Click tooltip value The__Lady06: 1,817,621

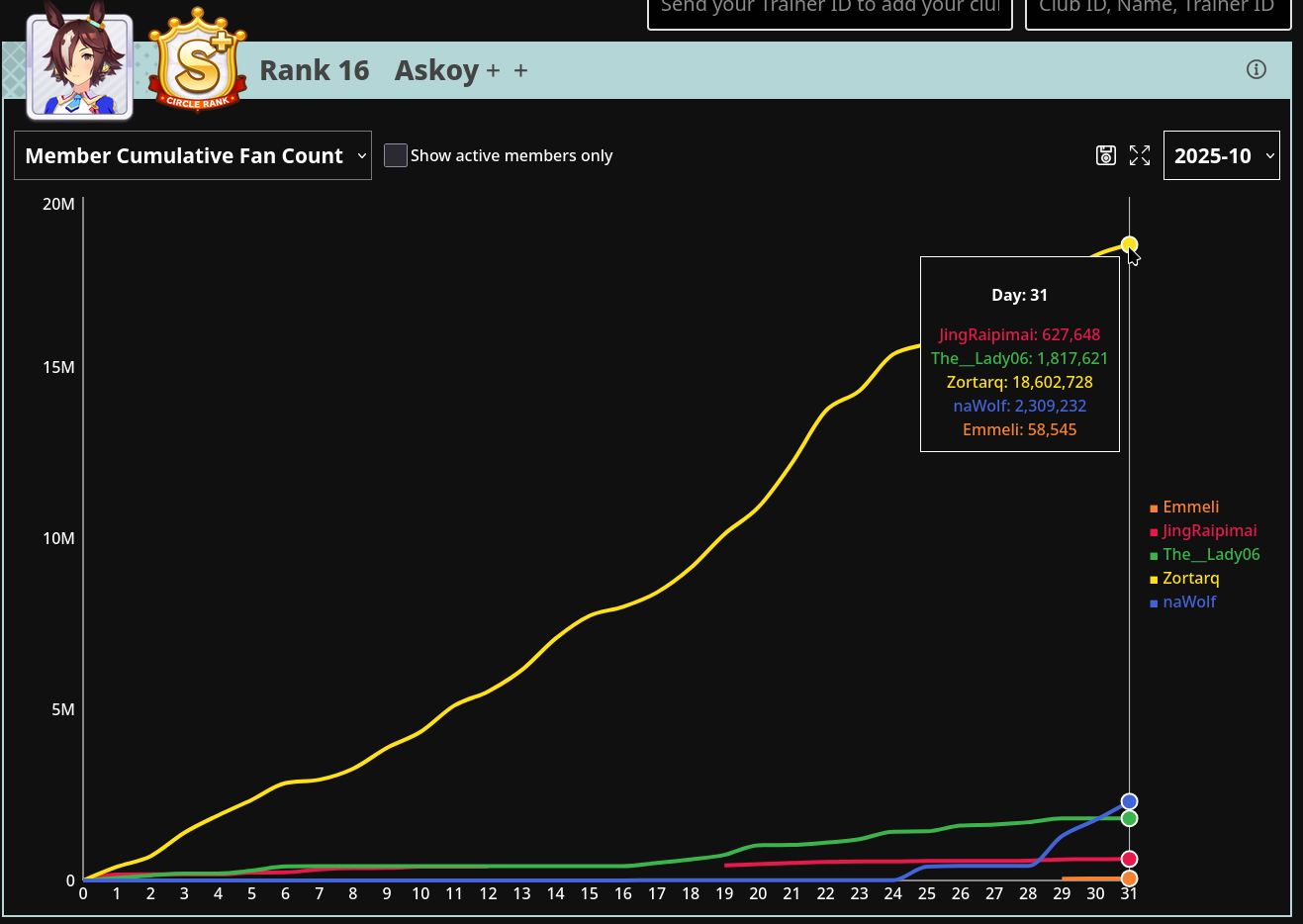[1020, 358]
